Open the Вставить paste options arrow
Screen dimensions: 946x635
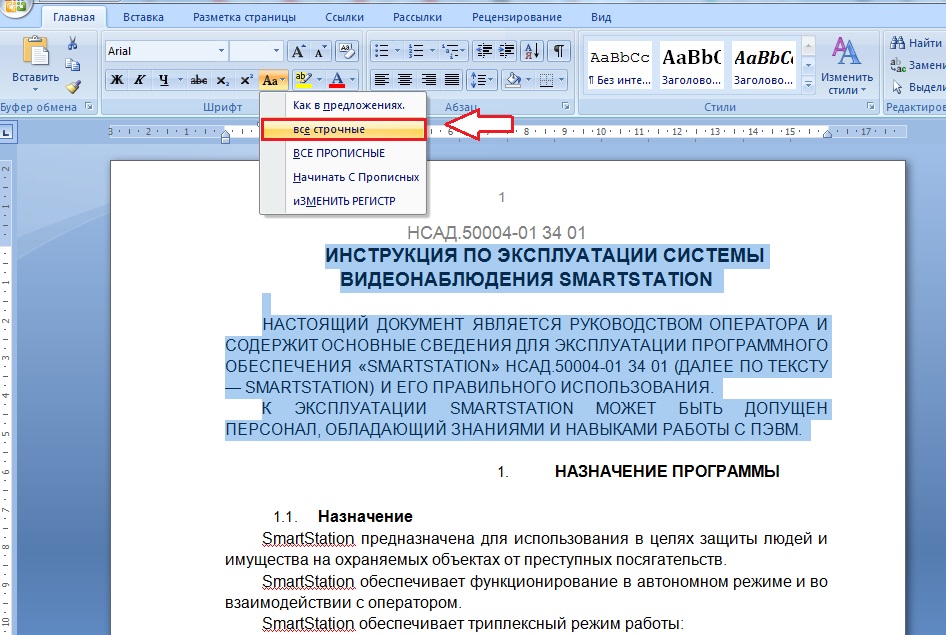tap(36, 90)
